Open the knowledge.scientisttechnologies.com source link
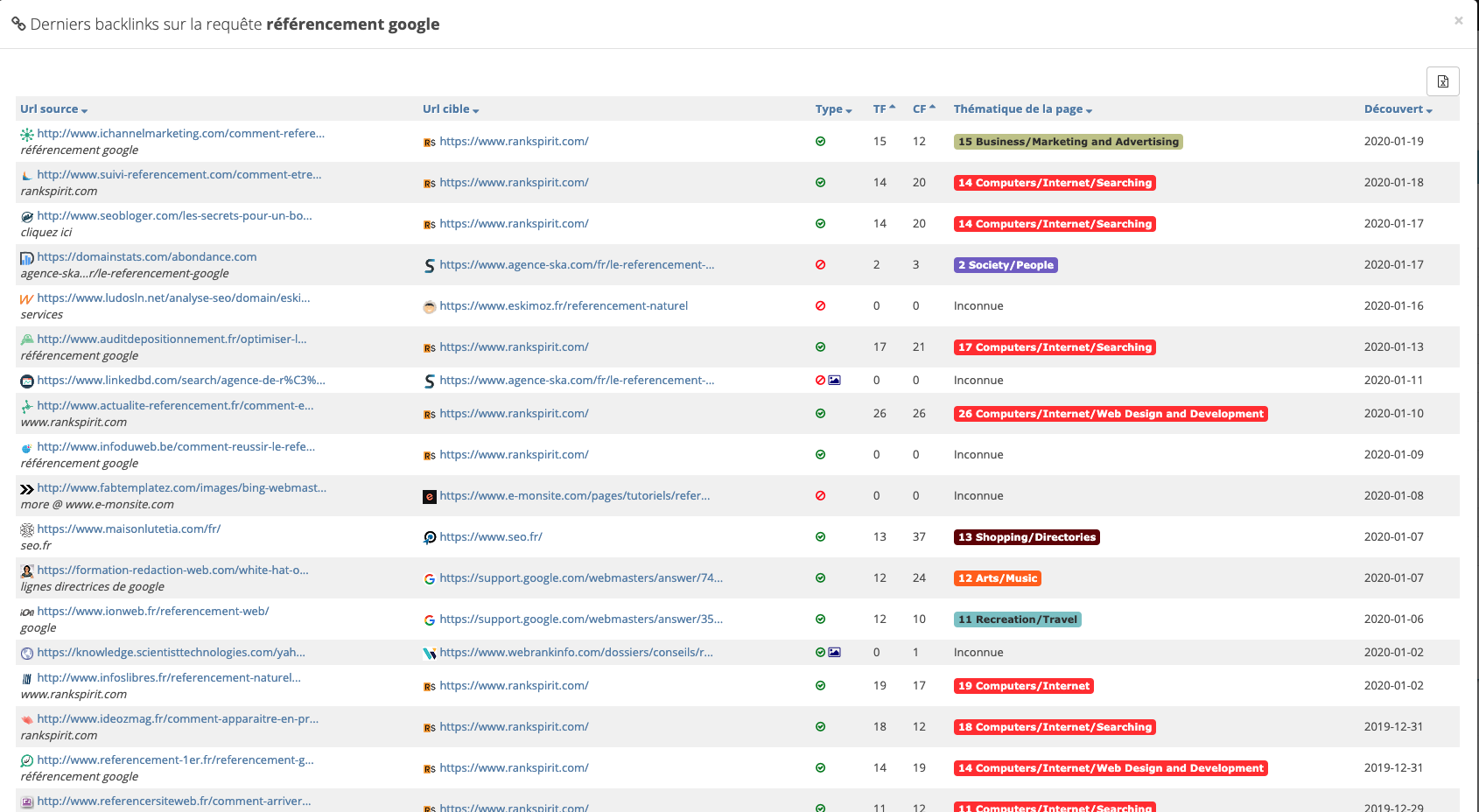 coord(171,653)
